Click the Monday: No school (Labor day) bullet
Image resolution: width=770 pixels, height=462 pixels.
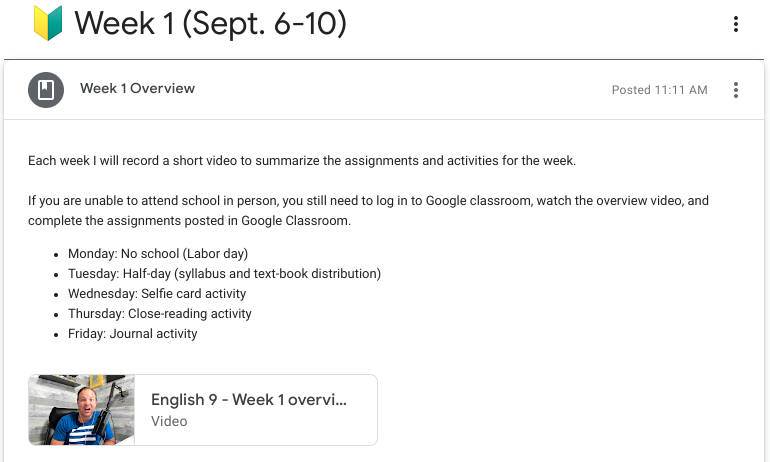pos(158,254)
